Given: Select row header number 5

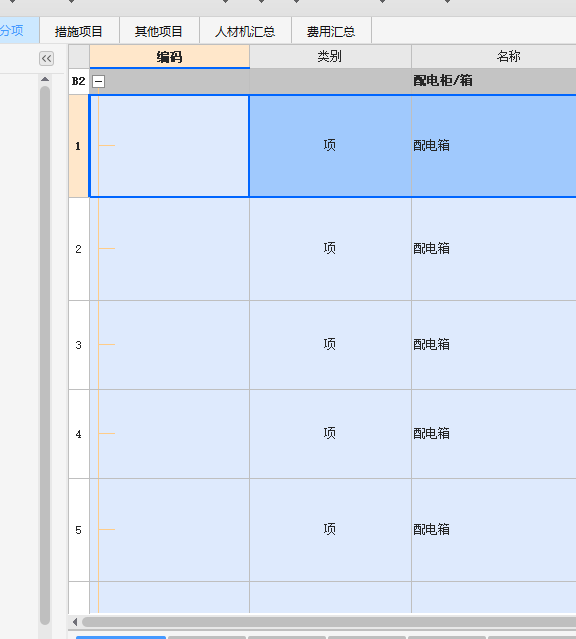Looking at the screenshot, I should (78, 530).
